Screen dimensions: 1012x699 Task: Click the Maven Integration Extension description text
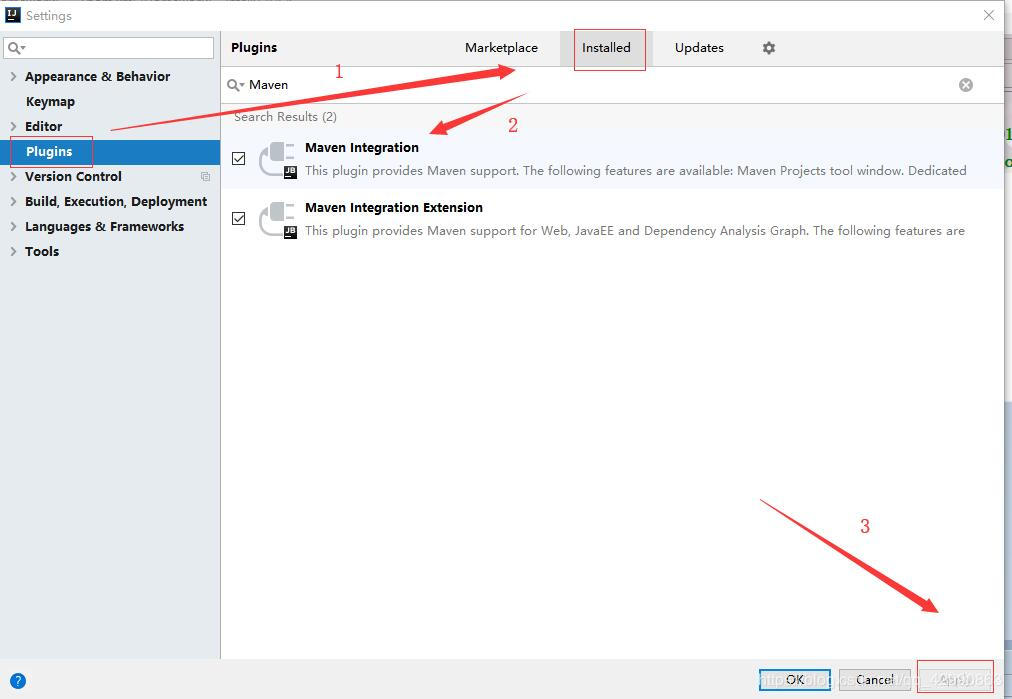click(634, 230)
